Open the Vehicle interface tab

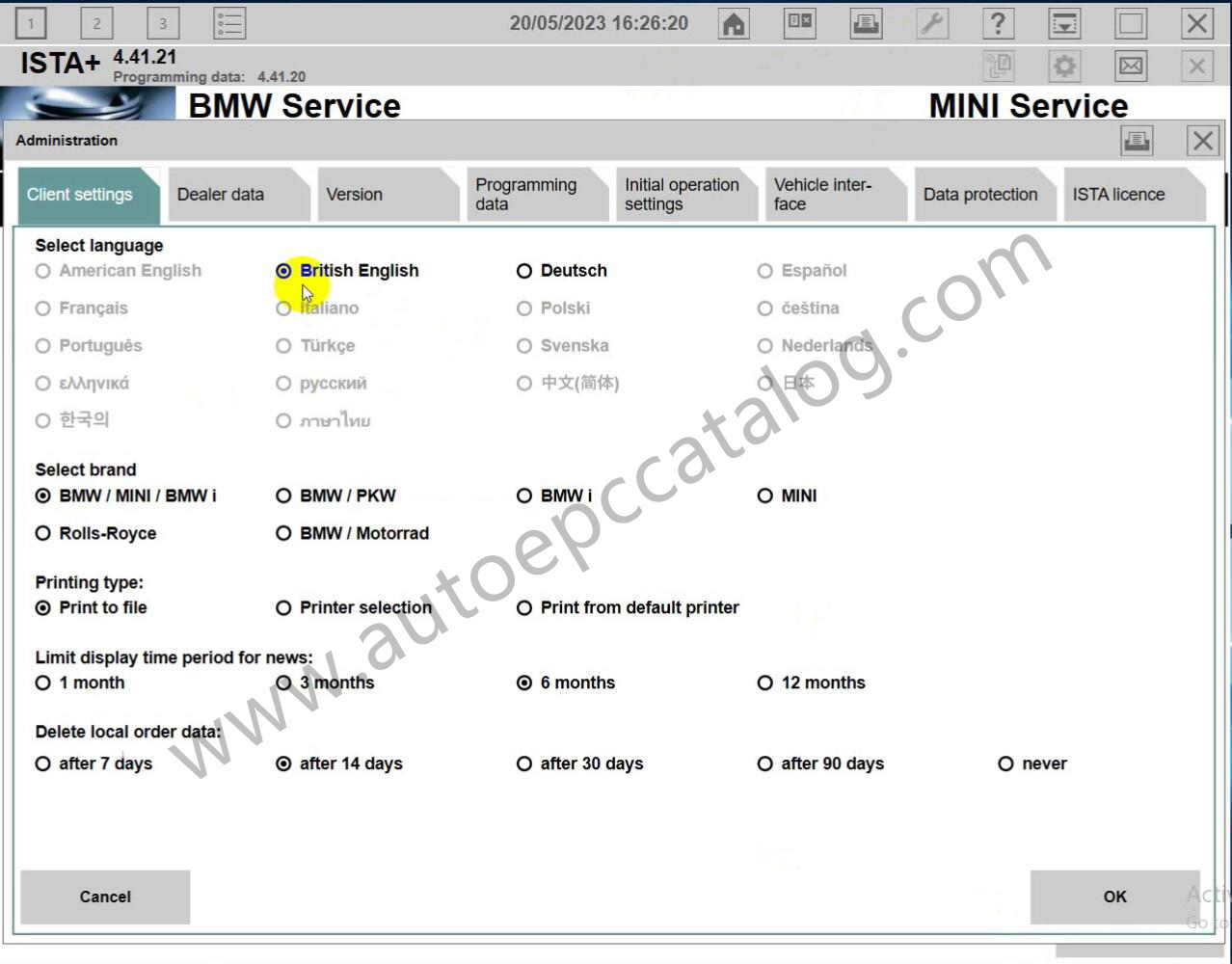835,195
